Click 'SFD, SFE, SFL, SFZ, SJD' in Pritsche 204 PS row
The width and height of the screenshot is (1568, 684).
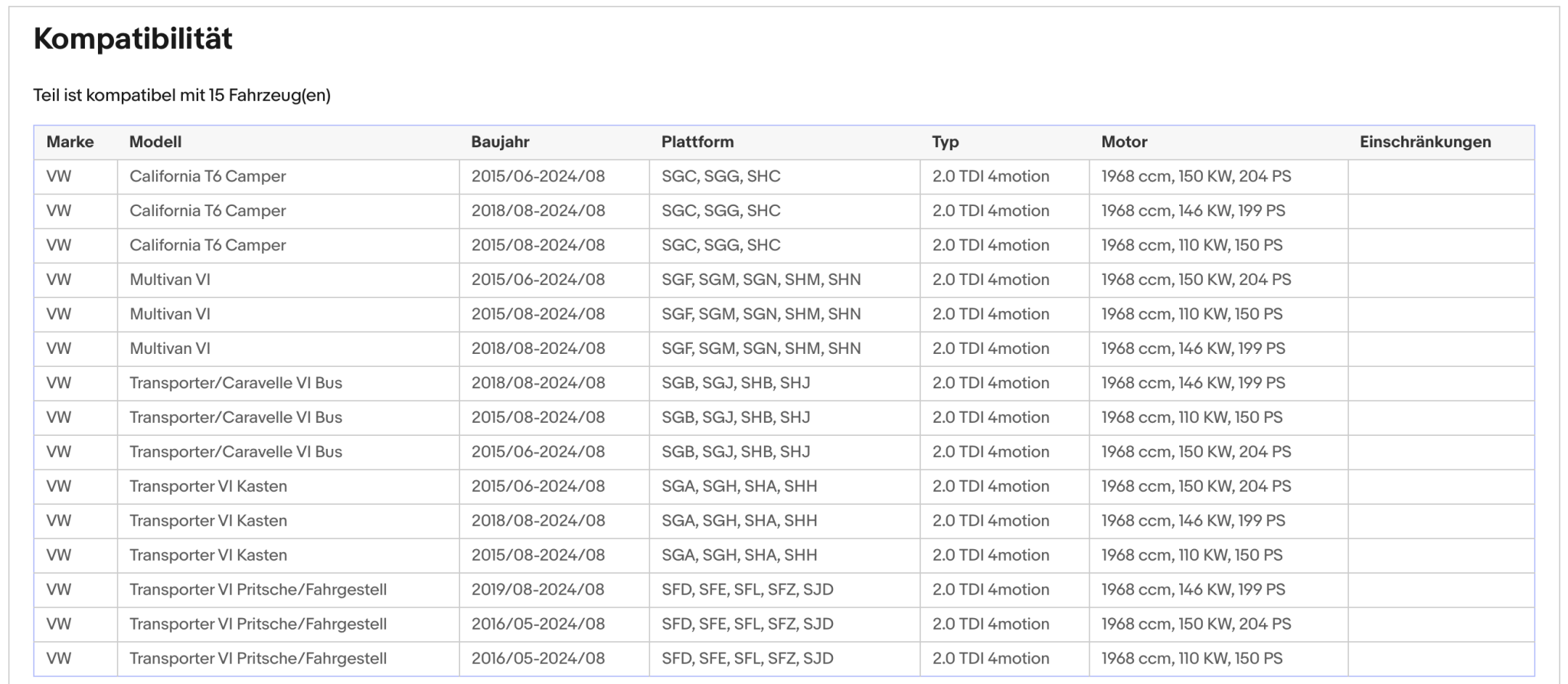pos(747,624)
